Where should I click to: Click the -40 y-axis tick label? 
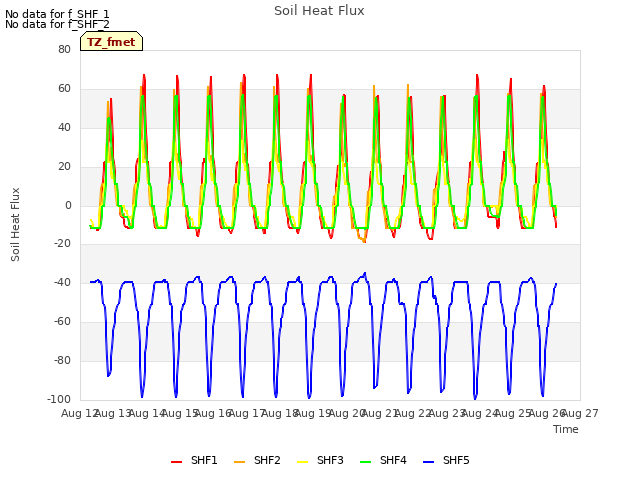(x=62, y=282)
